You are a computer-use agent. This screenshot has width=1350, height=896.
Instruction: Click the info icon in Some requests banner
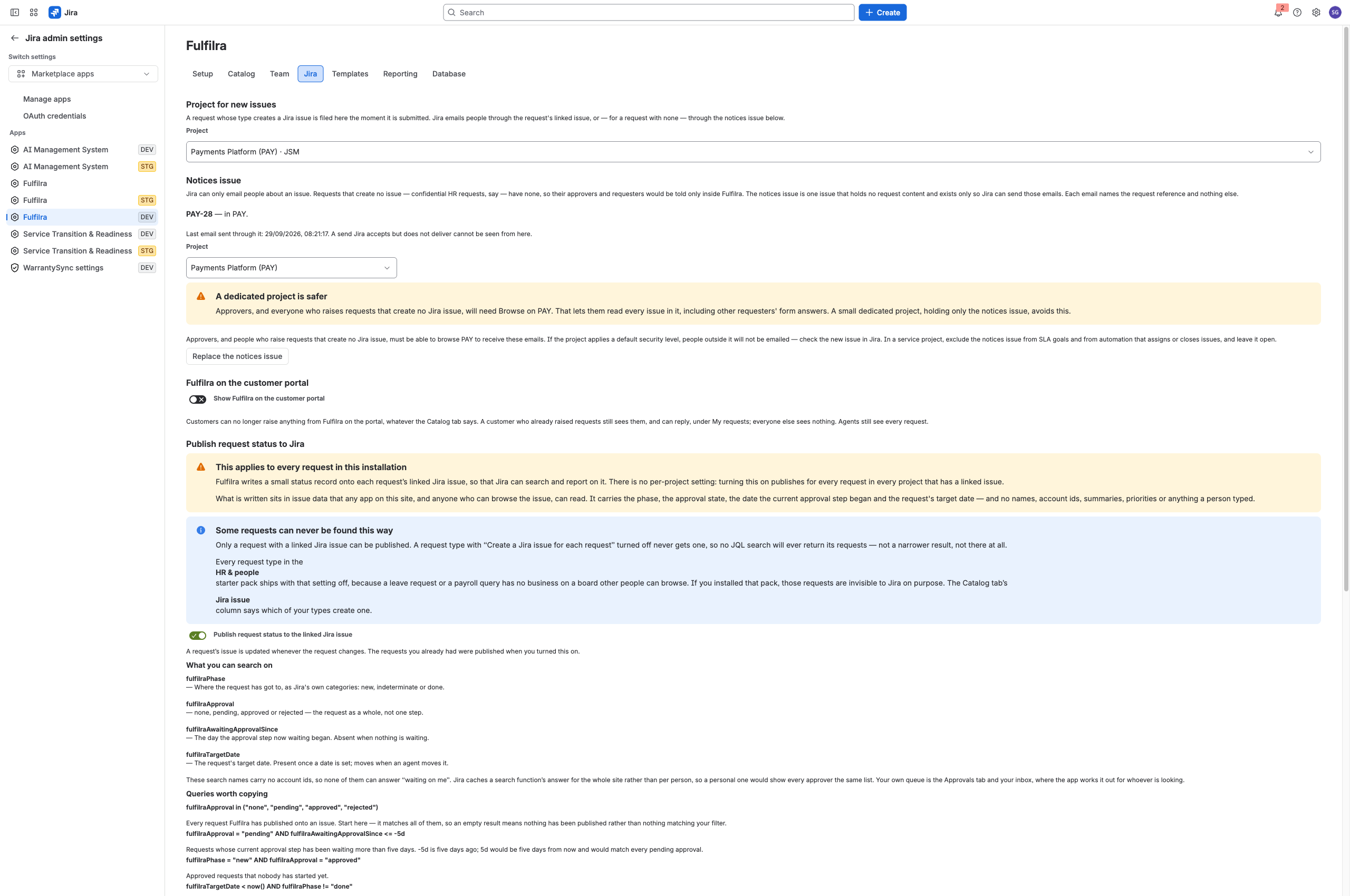click(201, 530)
